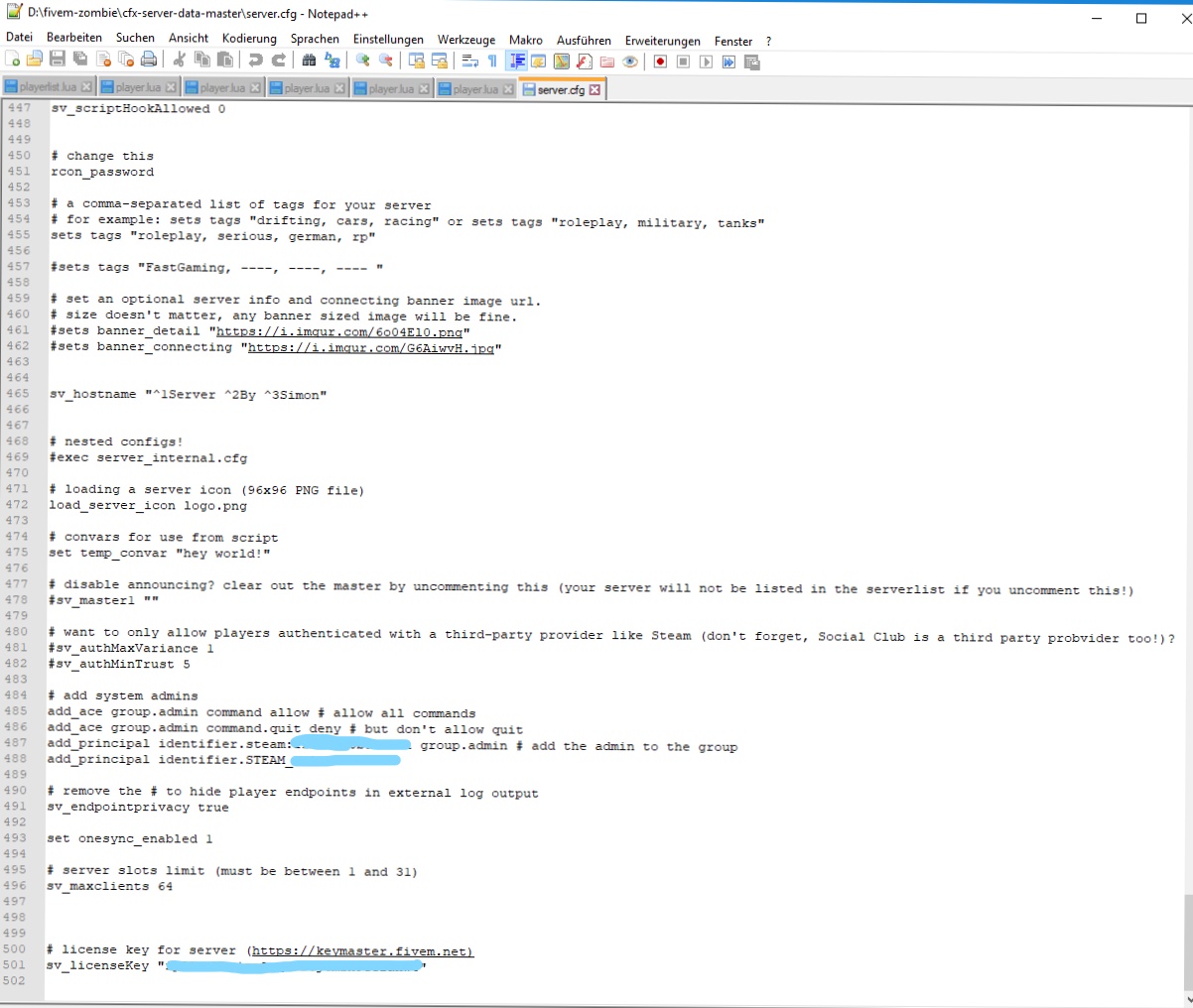This screenshot has width=1193, height=1008.
Task: Toggle synchronized vertical scrolling icon
Action: [x=417, y=61]
